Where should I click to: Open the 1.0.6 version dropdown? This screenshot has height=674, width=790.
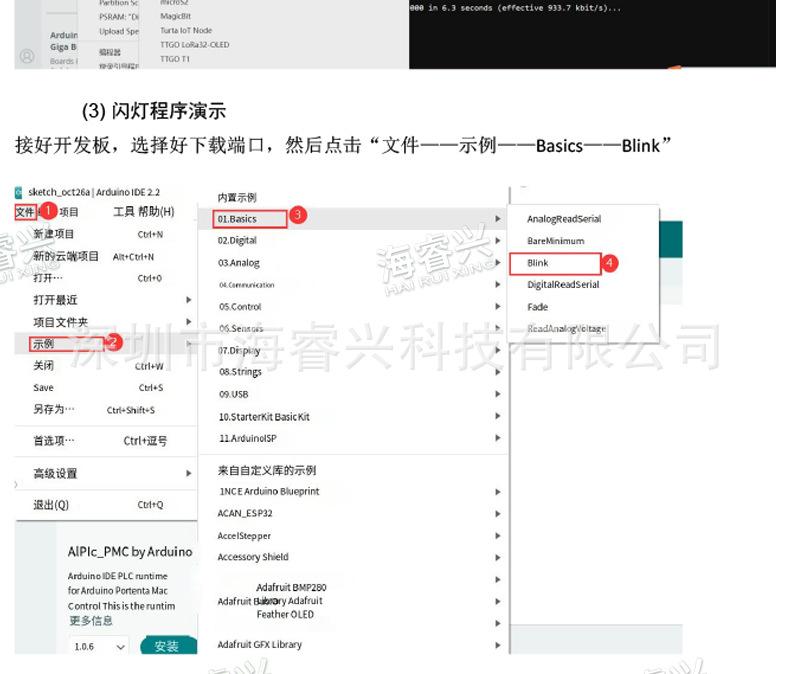[99, 647]
